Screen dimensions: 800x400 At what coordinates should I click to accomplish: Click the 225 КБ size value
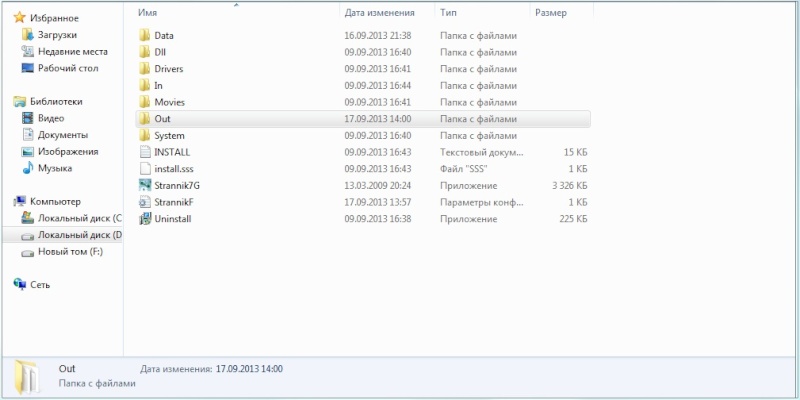(x=573, y=219)
